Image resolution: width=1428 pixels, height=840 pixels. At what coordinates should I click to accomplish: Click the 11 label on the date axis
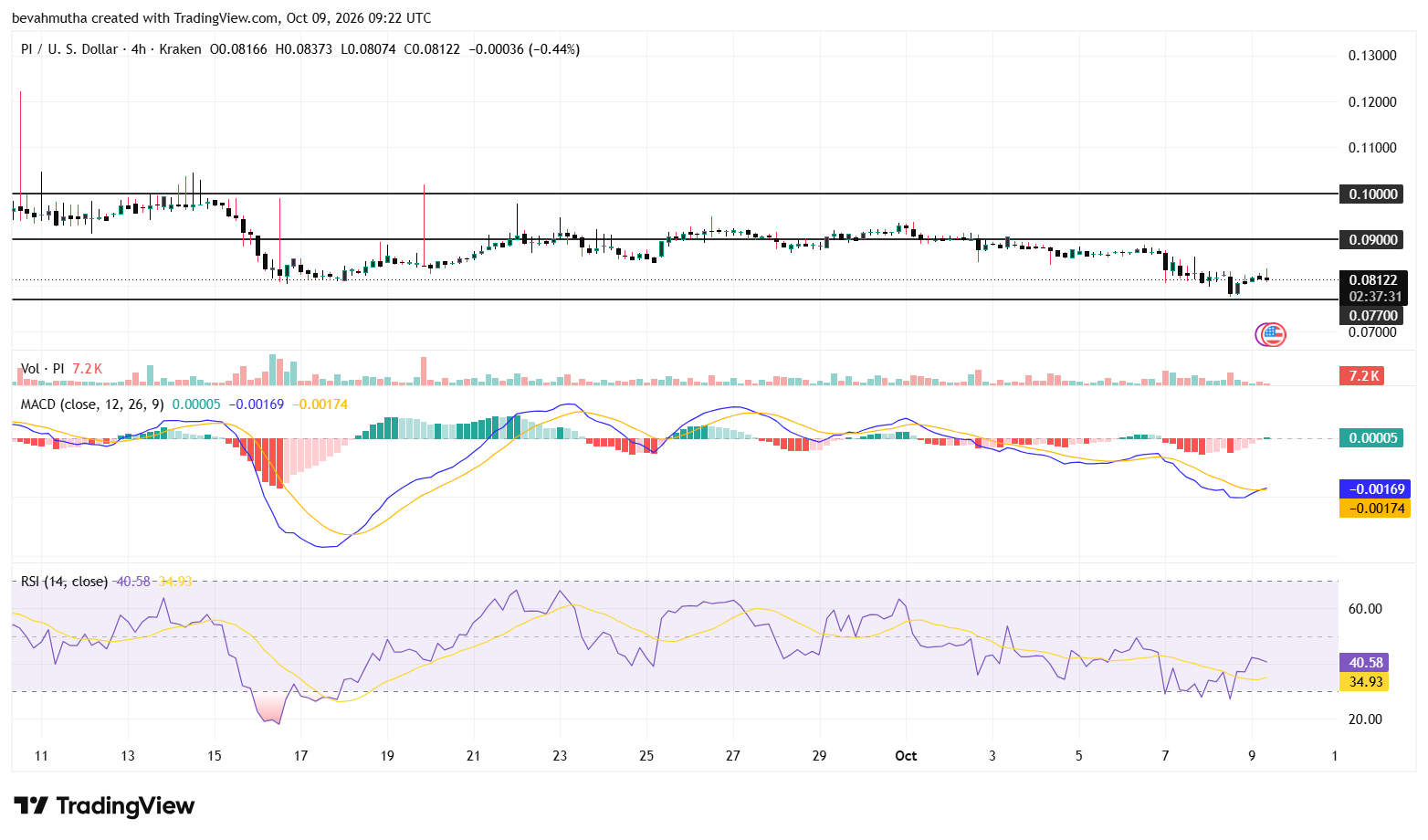pyautogui.click(x=41, y=756)
